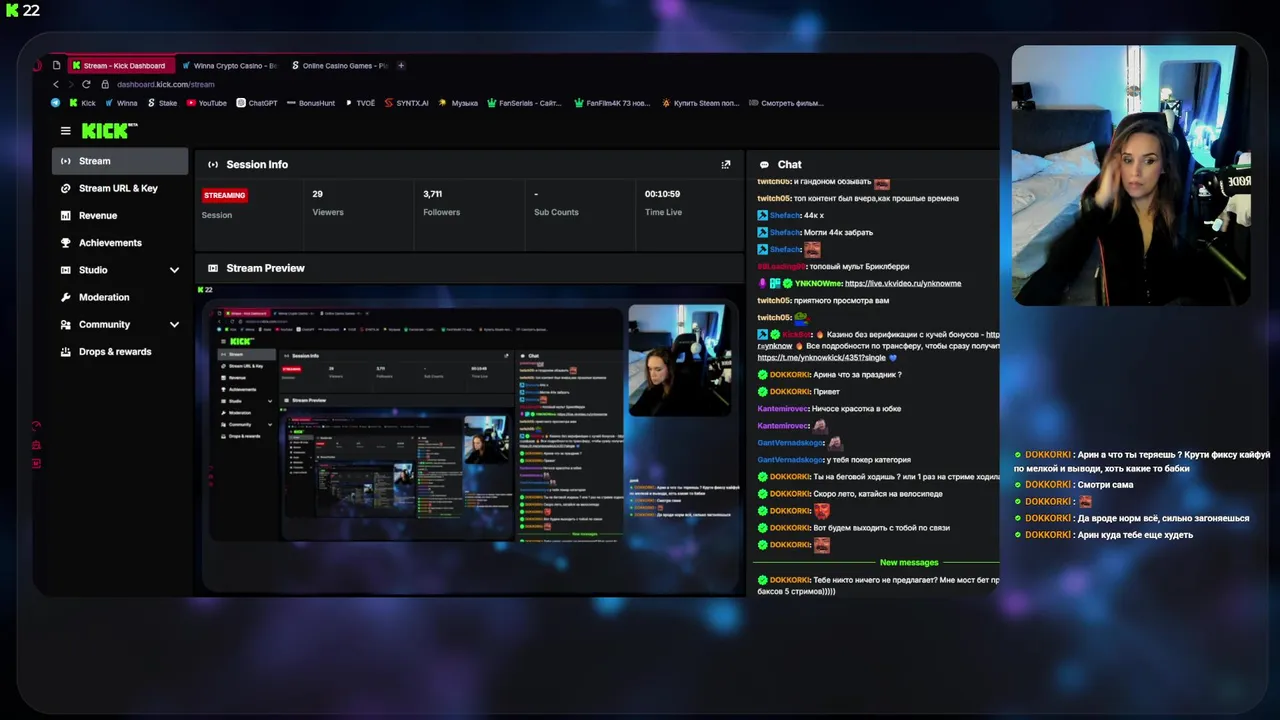Click username Kantemirovec on 'Ничосе красотка' message
The image size is (1280, 720).
tap(783, 409)
